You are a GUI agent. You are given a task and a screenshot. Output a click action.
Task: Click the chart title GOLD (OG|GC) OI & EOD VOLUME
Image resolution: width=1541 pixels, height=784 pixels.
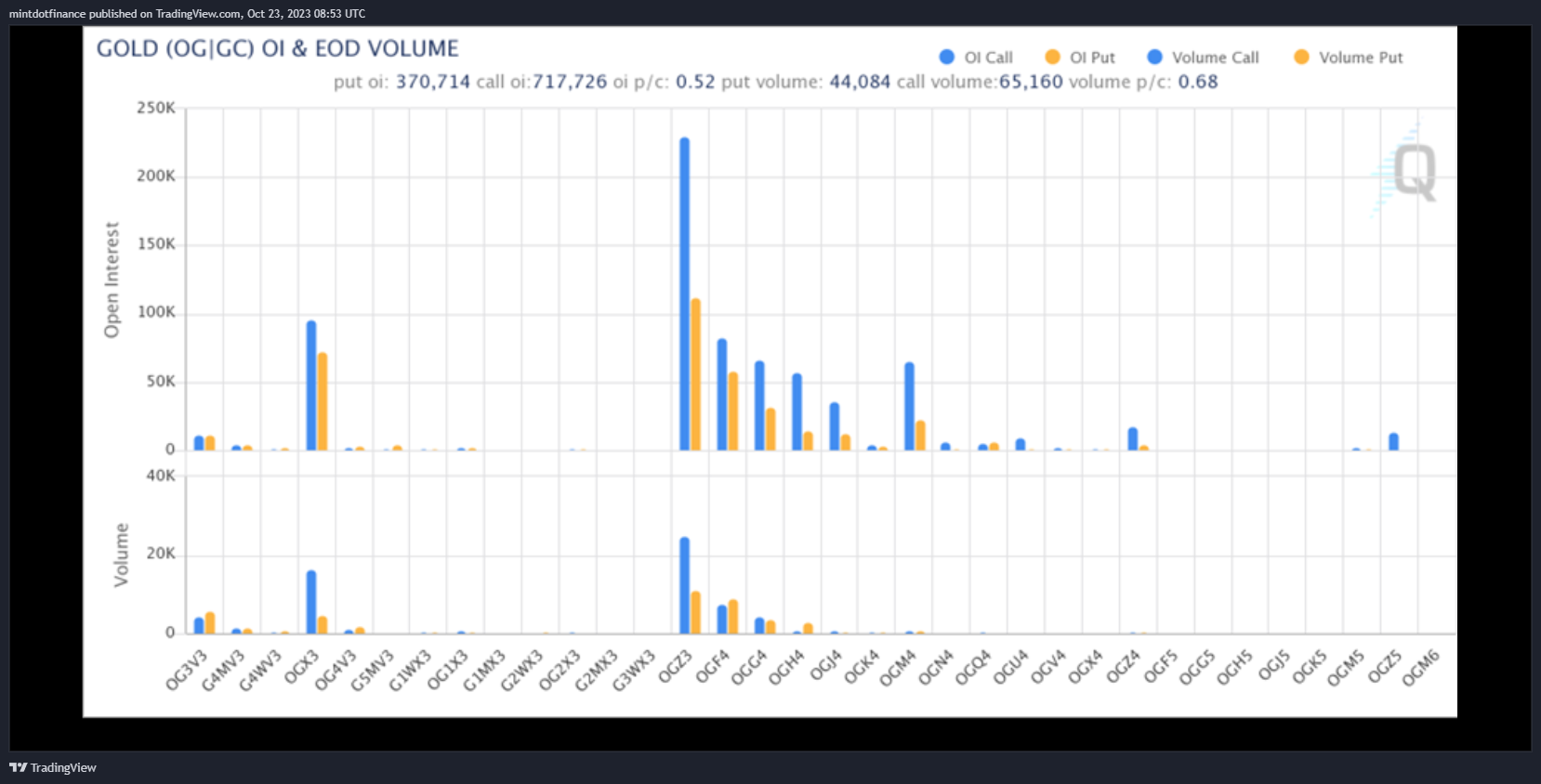point(278,48)
